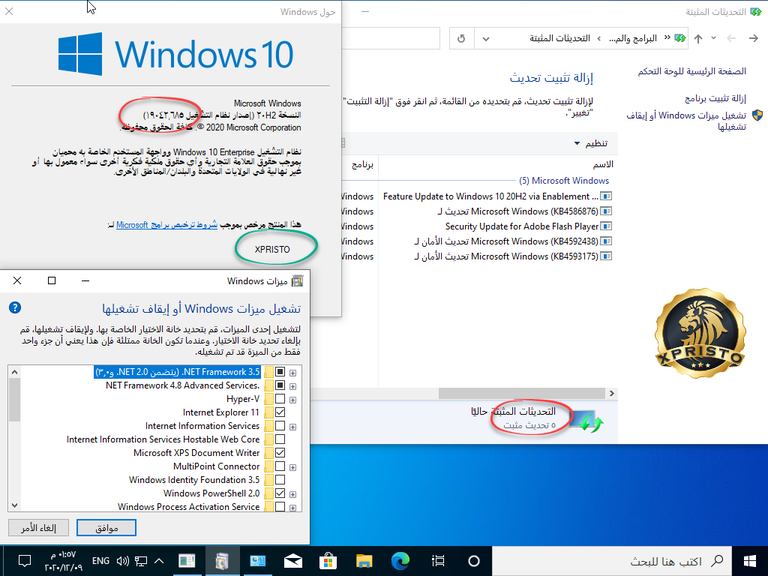Viewport: 768px width, 576px height.
Task: Click the ENG language indicator
Action: click(100, 561)
